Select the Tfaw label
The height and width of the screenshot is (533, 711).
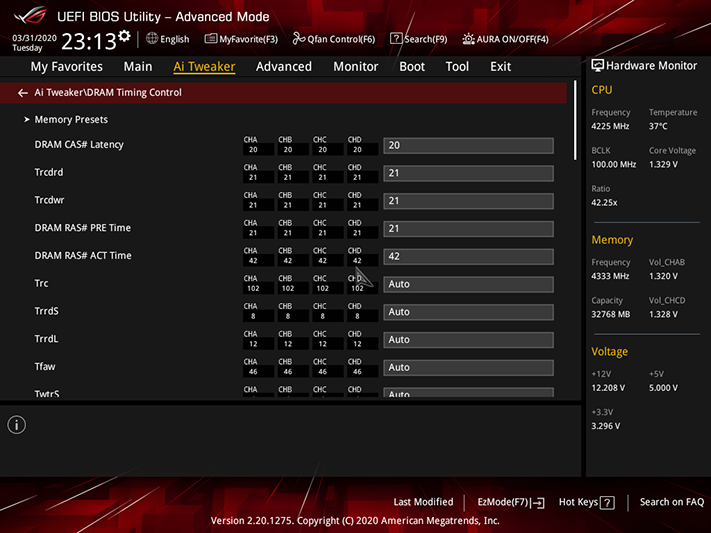pyautogui.click(x=45, y=367)
